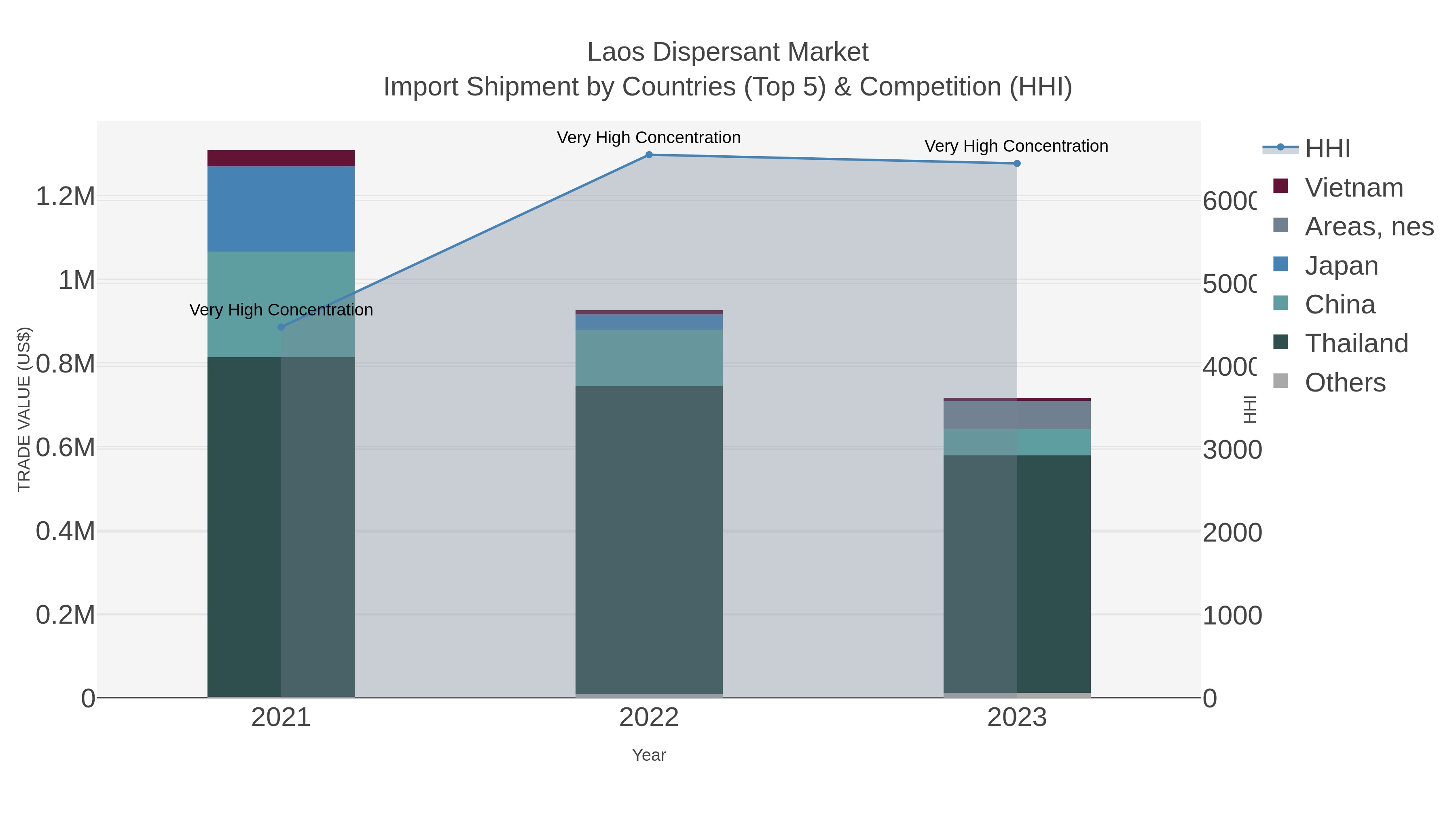Screen dimensions: 1456x819
Task: Click the 'Laos Dispersant Market' chart title
Action: 728,52
